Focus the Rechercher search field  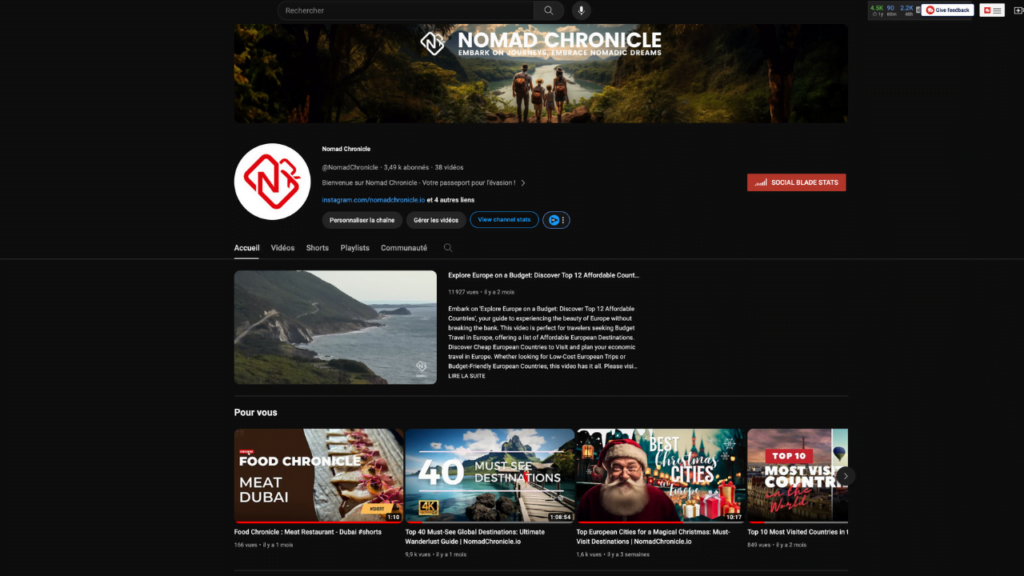click(406, 10)
